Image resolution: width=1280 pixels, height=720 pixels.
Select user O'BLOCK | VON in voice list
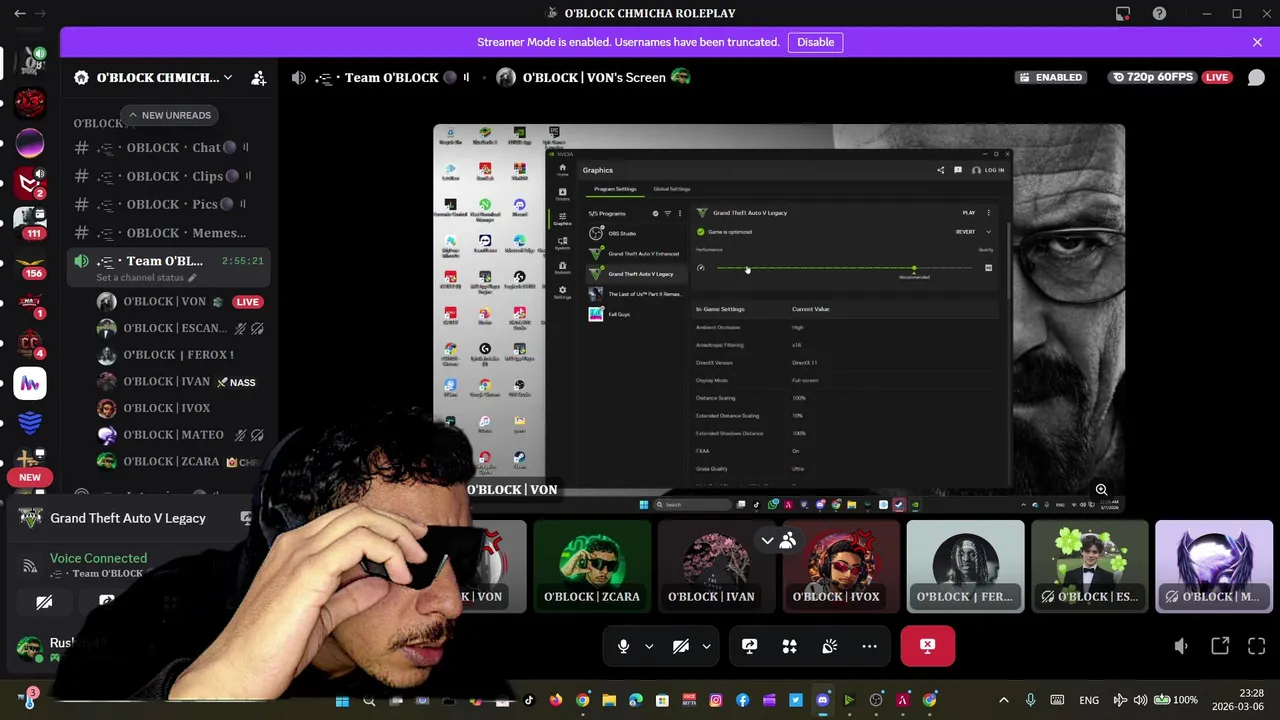(x=168, y=301)
